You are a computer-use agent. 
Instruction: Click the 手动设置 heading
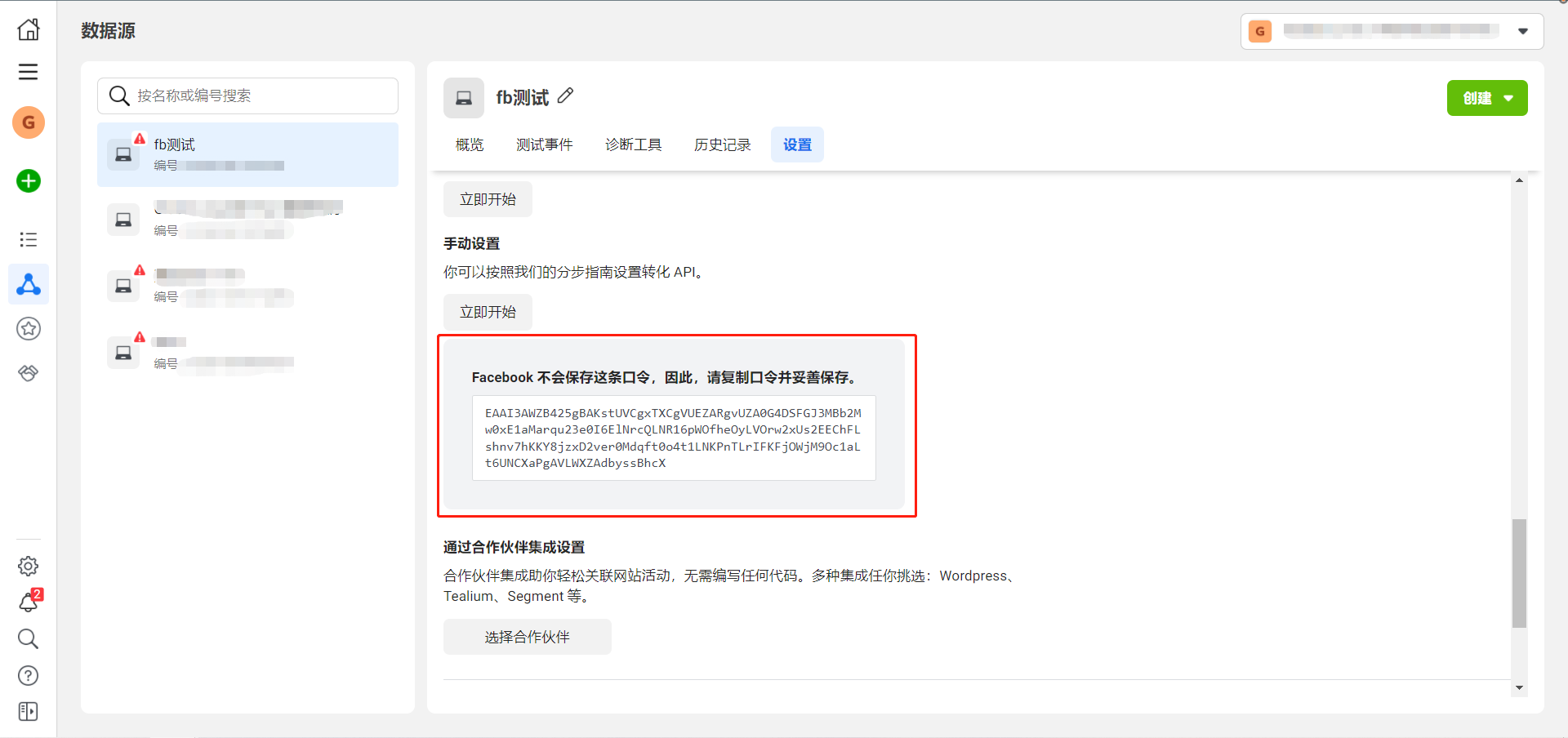click(x=471, y=243)
